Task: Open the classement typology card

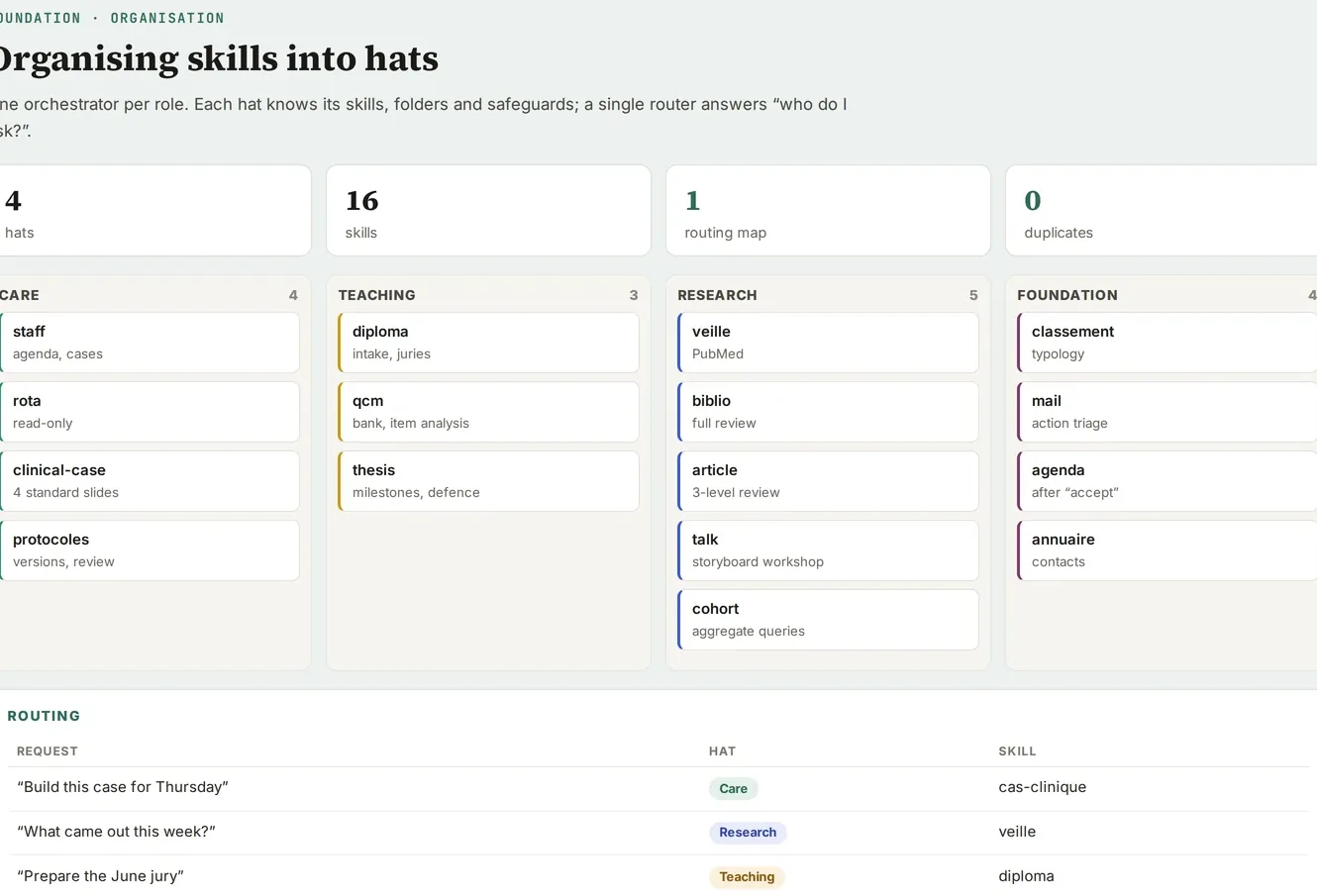Action: click(x=1166, y=343)
